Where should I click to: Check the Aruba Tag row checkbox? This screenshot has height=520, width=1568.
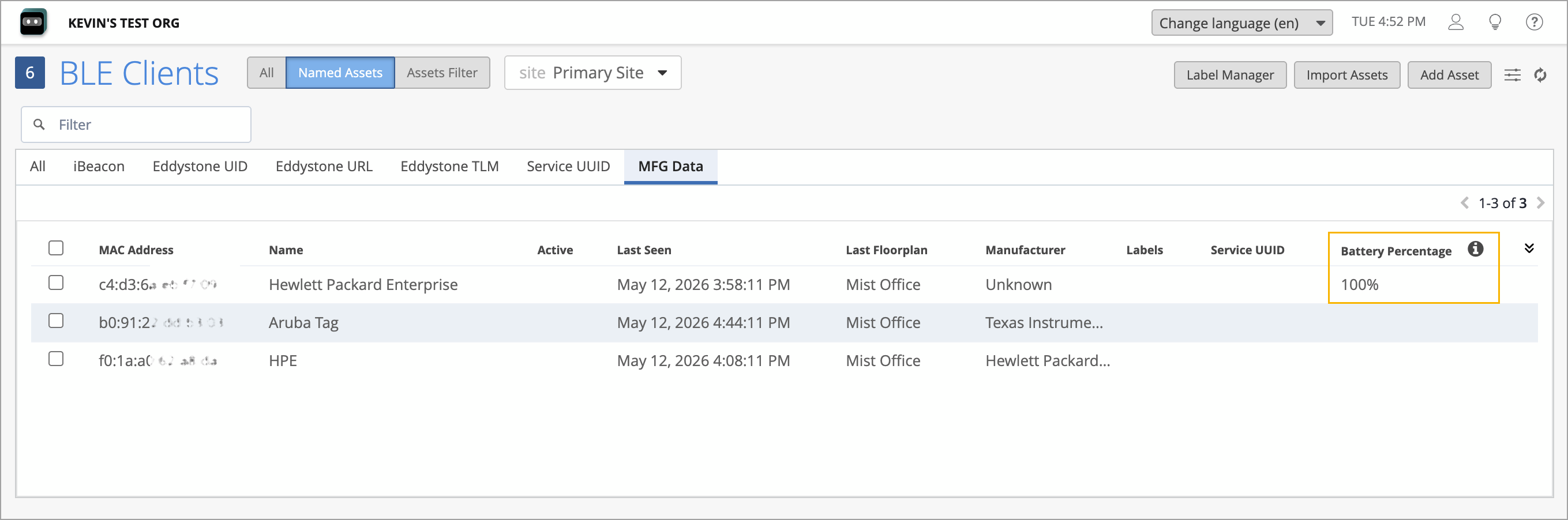56,321
